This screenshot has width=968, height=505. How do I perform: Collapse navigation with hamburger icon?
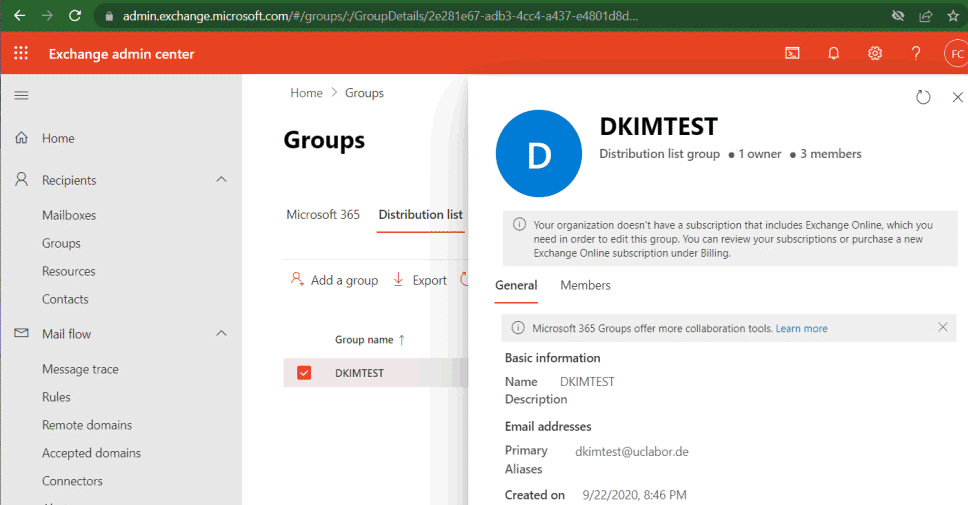tap(22, 95)
